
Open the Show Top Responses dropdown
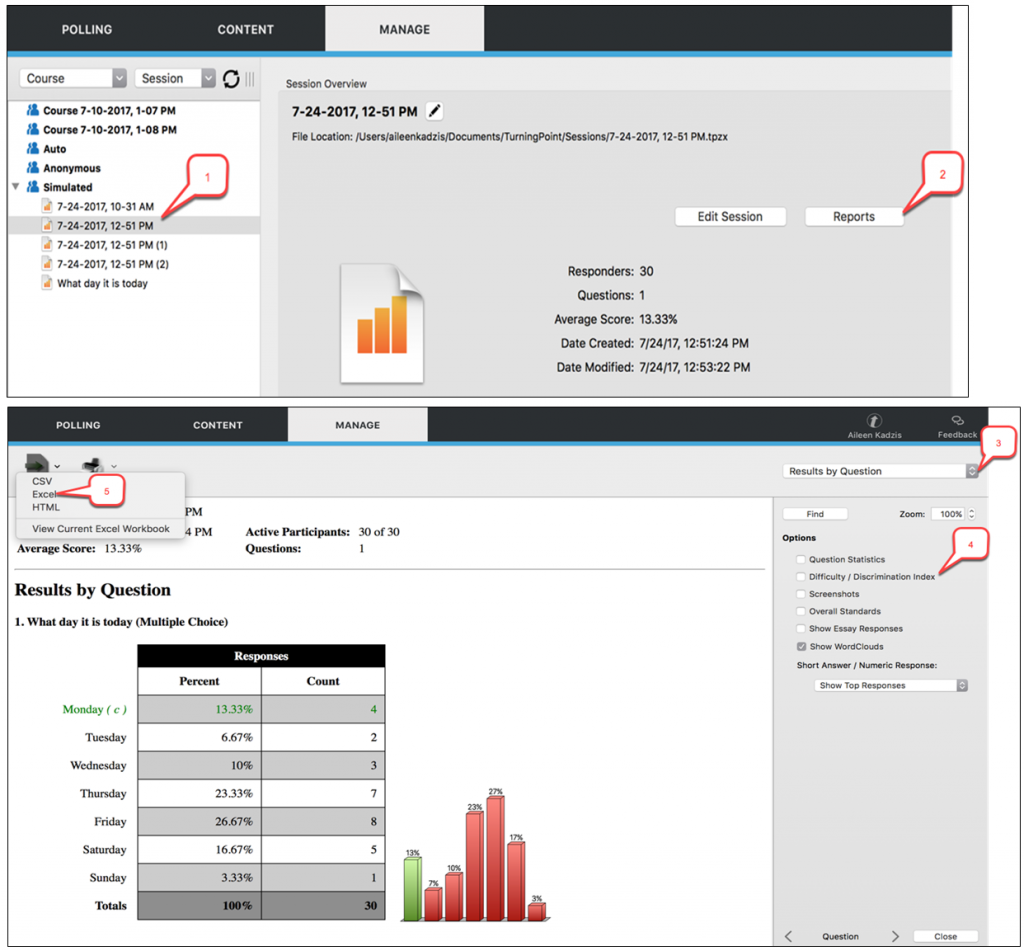point(892,686)
